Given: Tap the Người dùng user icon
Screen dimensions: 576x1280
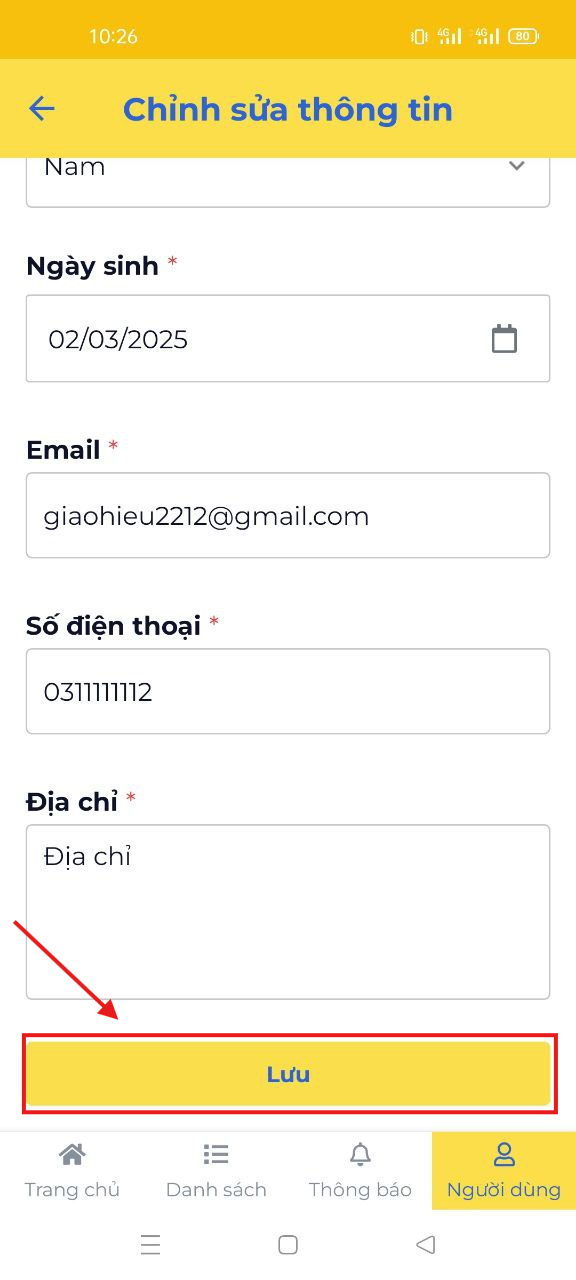Looking at the screenshot, I should pyautogui.click(x=504, y=1155).
